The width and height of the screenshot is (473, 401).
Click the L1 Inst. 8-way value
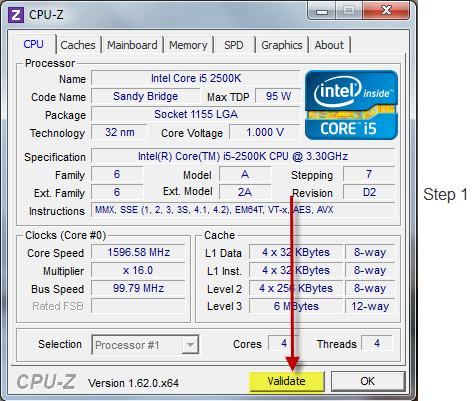[x=370, y=270]
